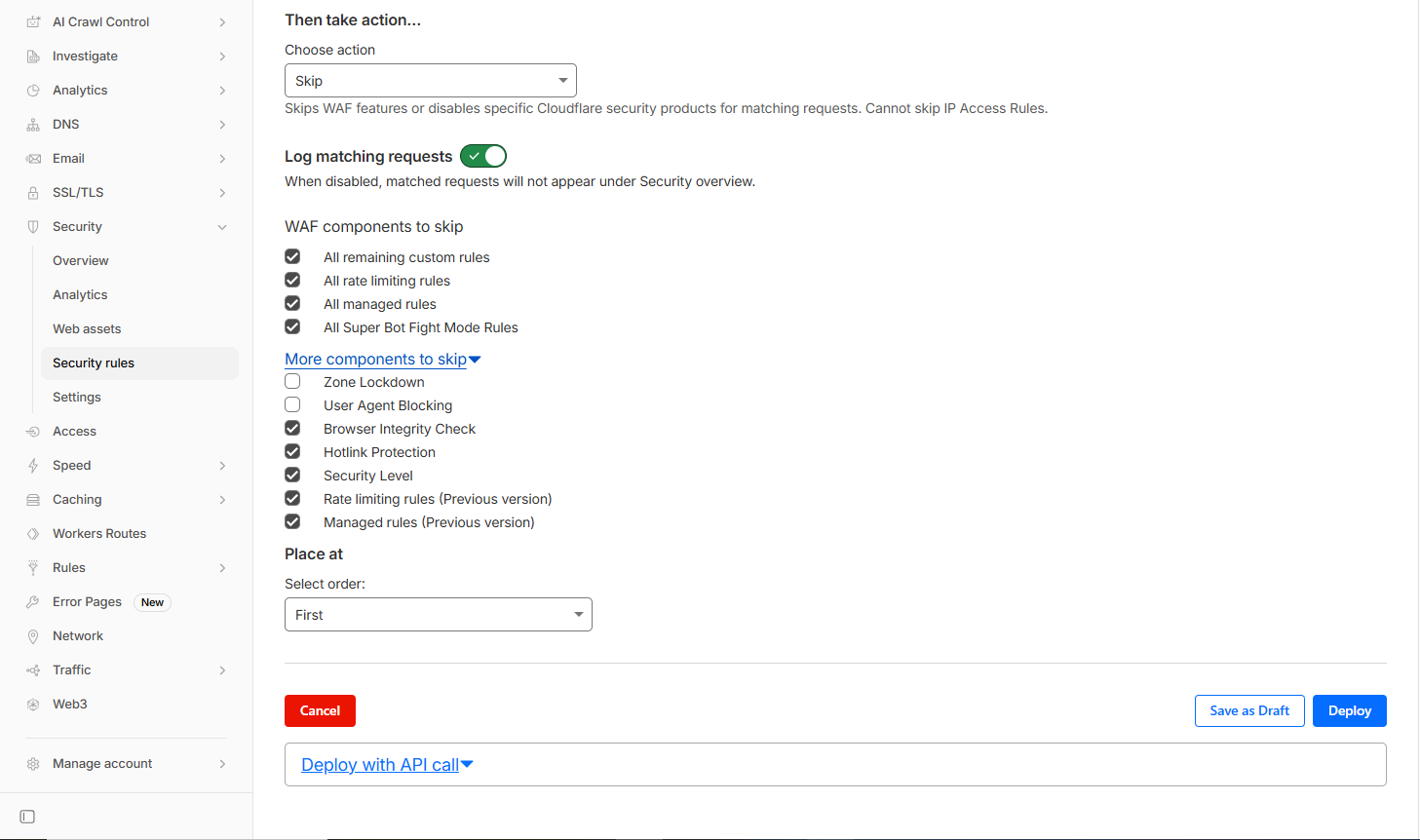
Task: Expand the Caching menu chevron
Action: (x=222, y=499)
